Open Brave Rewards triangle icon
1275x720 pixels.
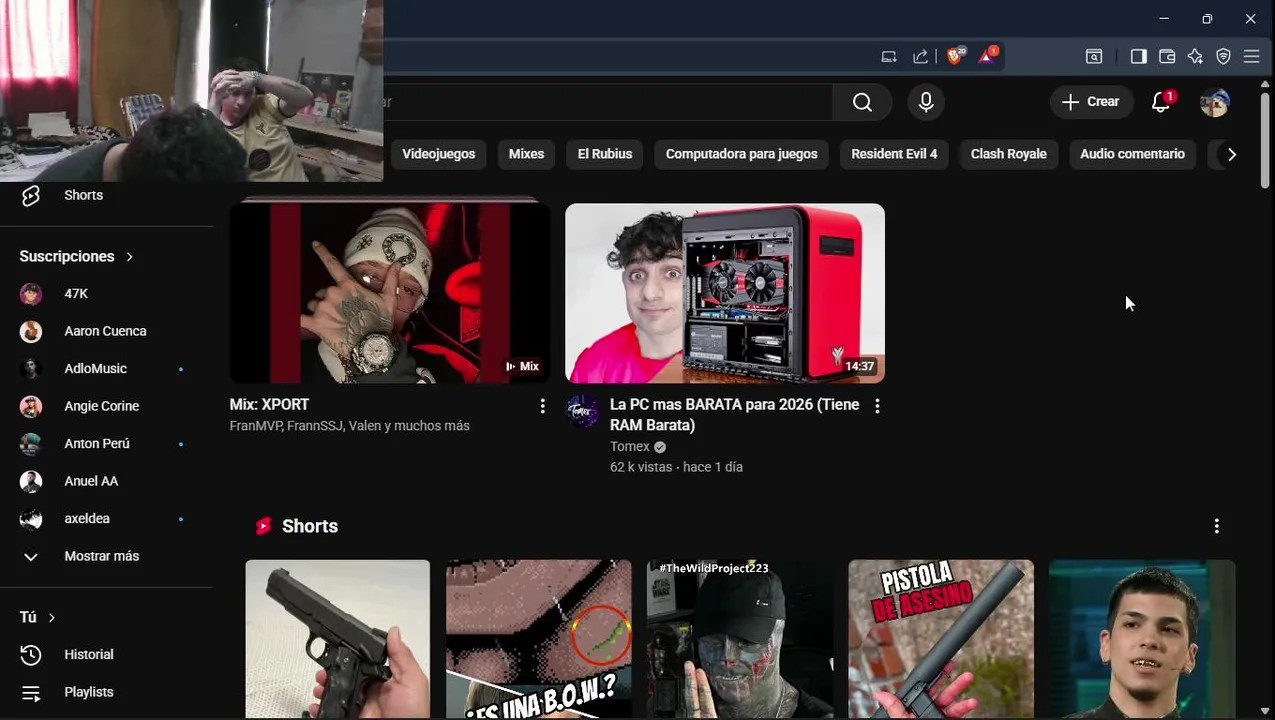click(x=988, y=56)
